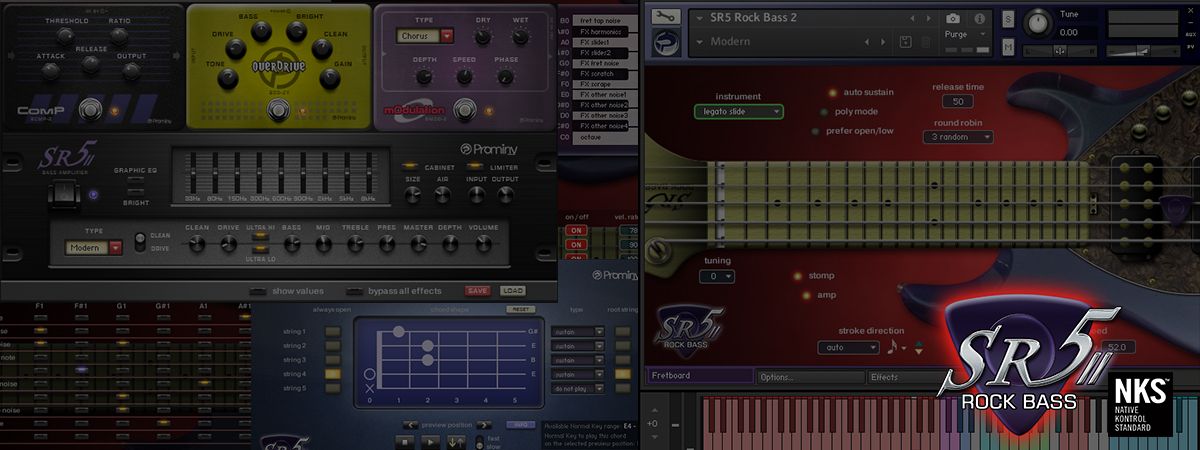Image resolution: width=1200 pixels, height=450 pixels.
Task: Click the release time value field
Action: pos(957,101)
